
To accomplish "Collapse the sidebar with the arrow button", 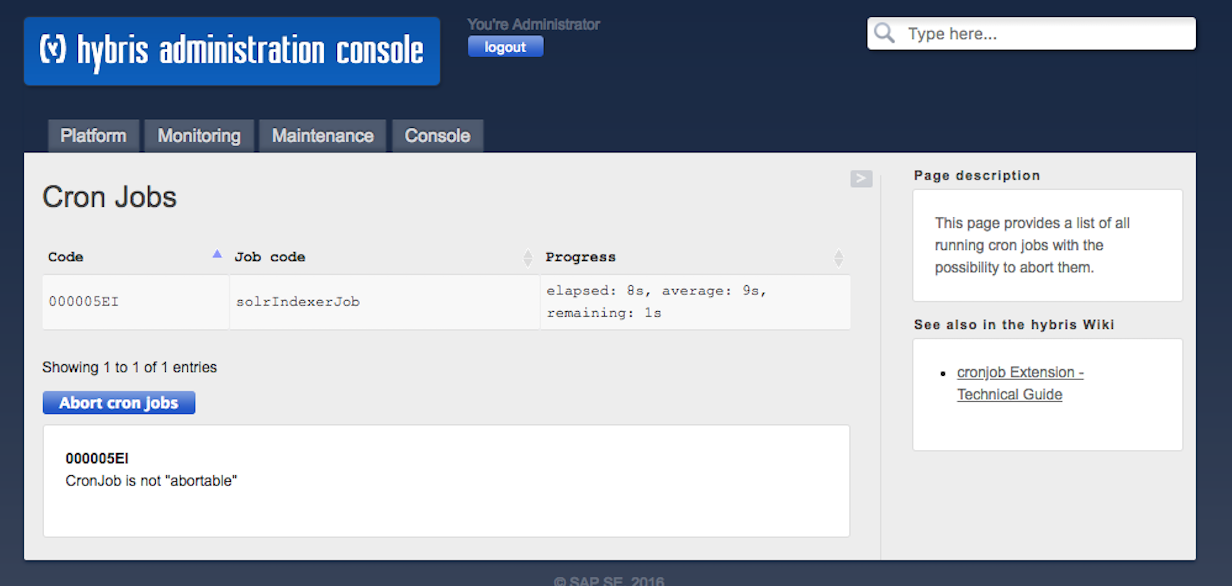I will [861, 178].
